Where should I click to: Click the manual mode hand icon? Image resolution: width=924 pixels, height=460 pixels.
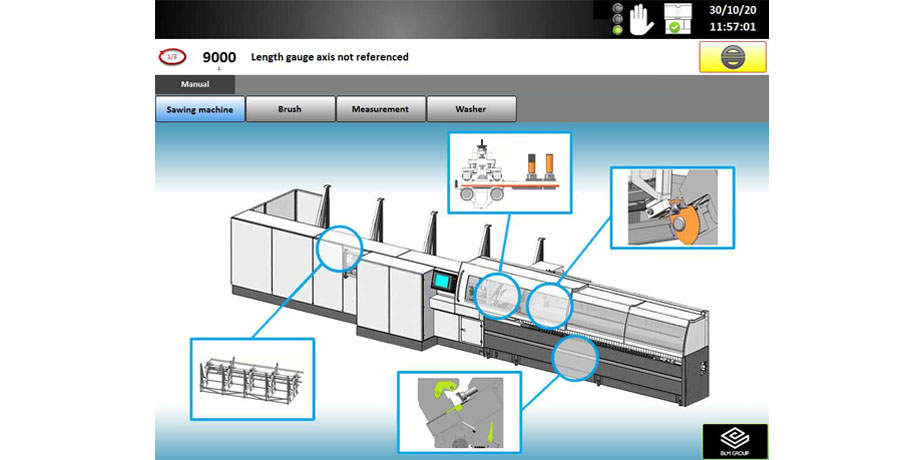coord(640,18)
